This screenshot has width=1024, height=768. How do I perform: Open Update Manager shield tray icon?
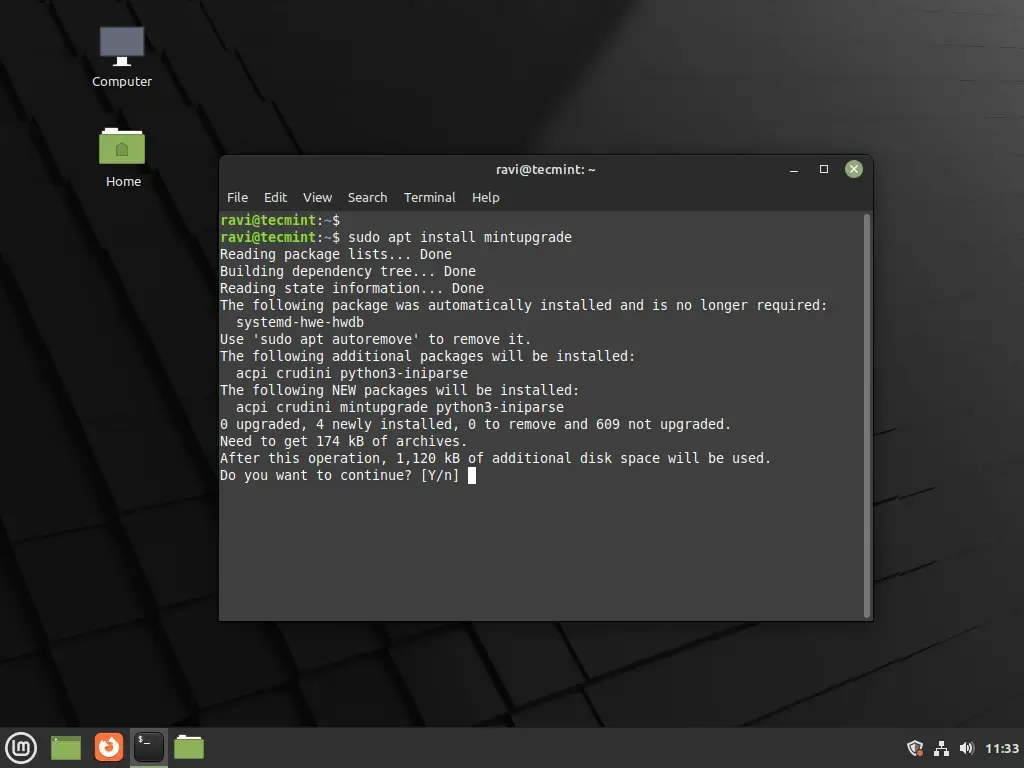point(914,748)
